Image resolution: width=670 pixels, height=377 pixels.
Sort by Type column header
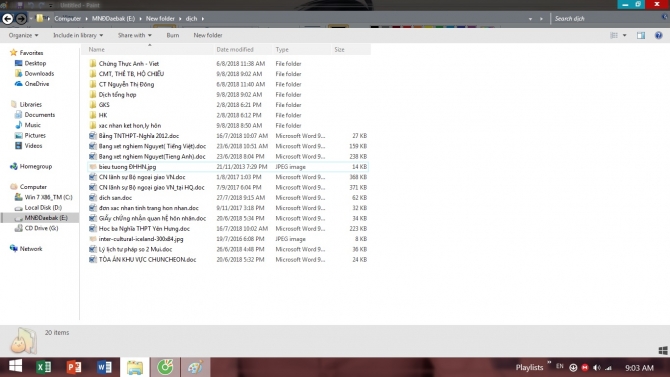[x=302, y=50]
